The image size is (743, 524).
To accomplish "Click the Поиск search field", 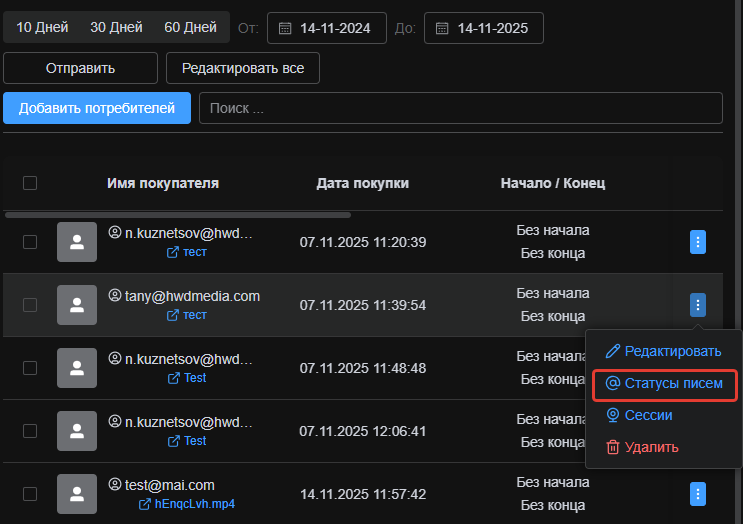I will point(461,108).
